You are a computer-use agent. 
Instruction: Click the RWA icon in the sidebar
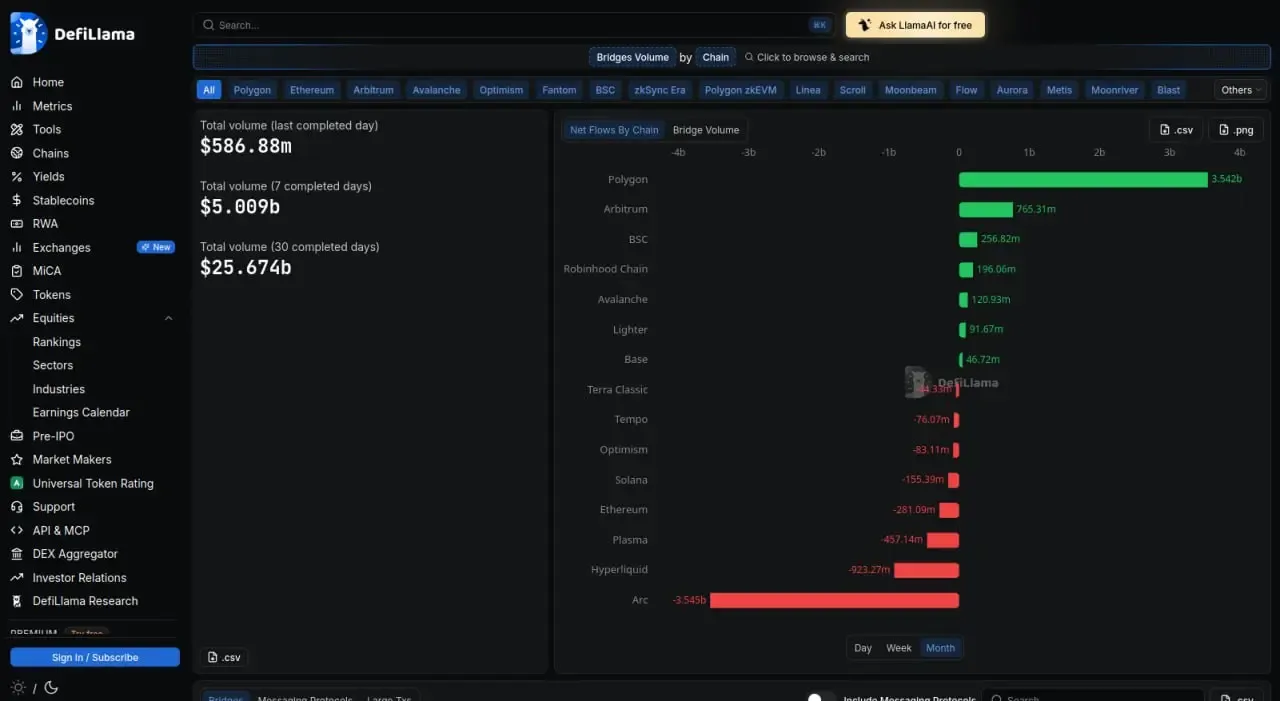coord(16,223)
